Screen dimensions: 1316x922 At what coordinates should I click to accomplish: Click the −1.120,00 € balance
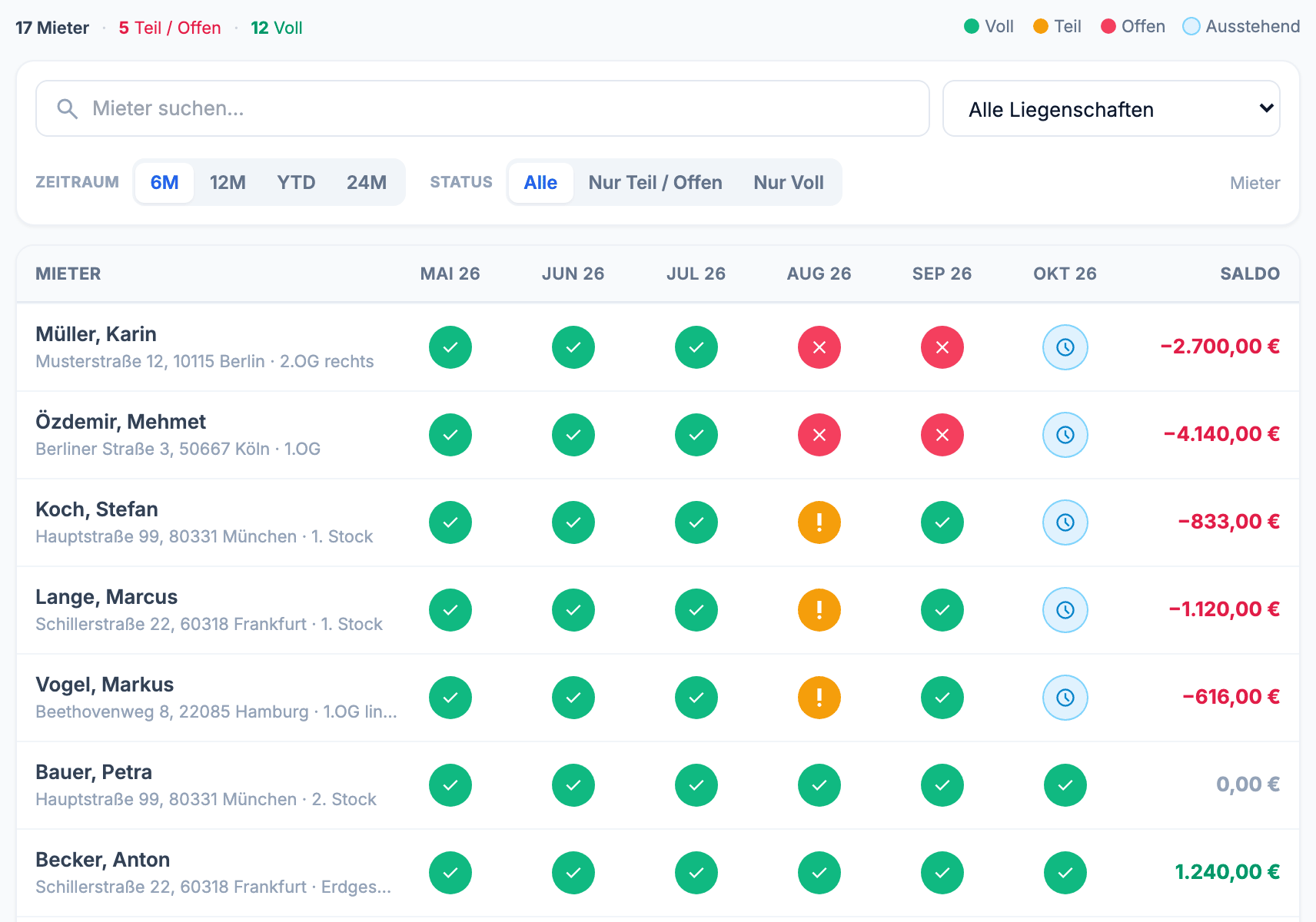(x=1224, y=609)
